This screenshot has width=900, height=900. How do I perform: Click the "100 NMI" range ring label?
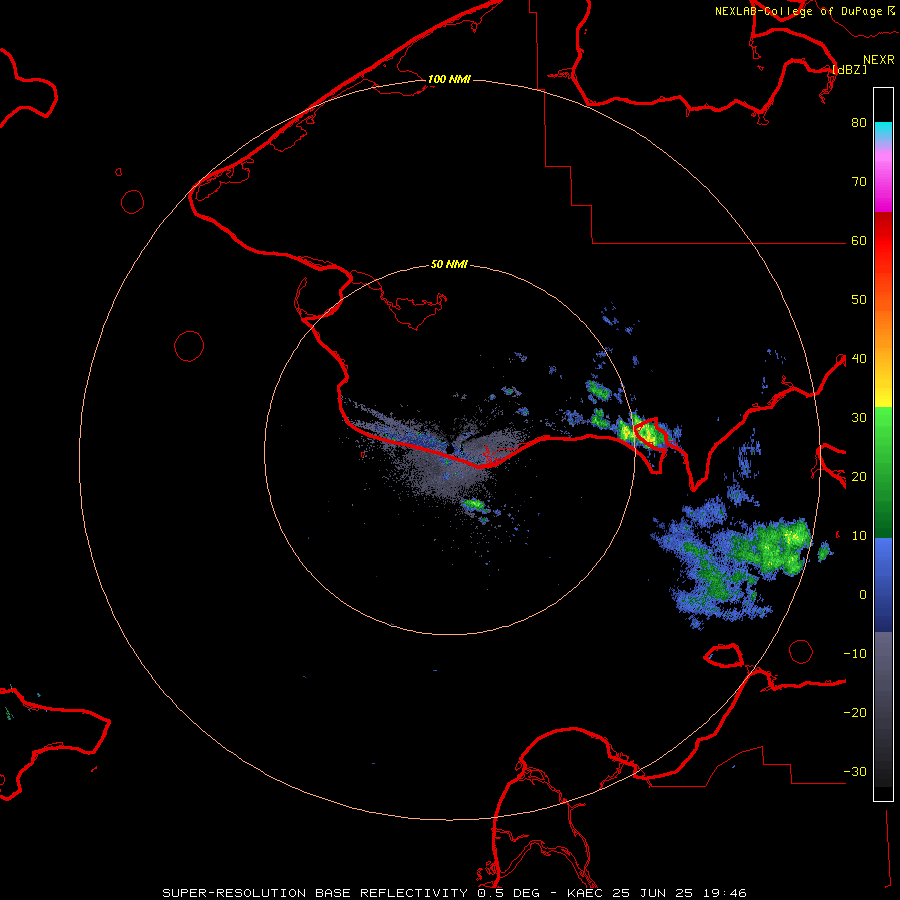(x=449, y=79)
